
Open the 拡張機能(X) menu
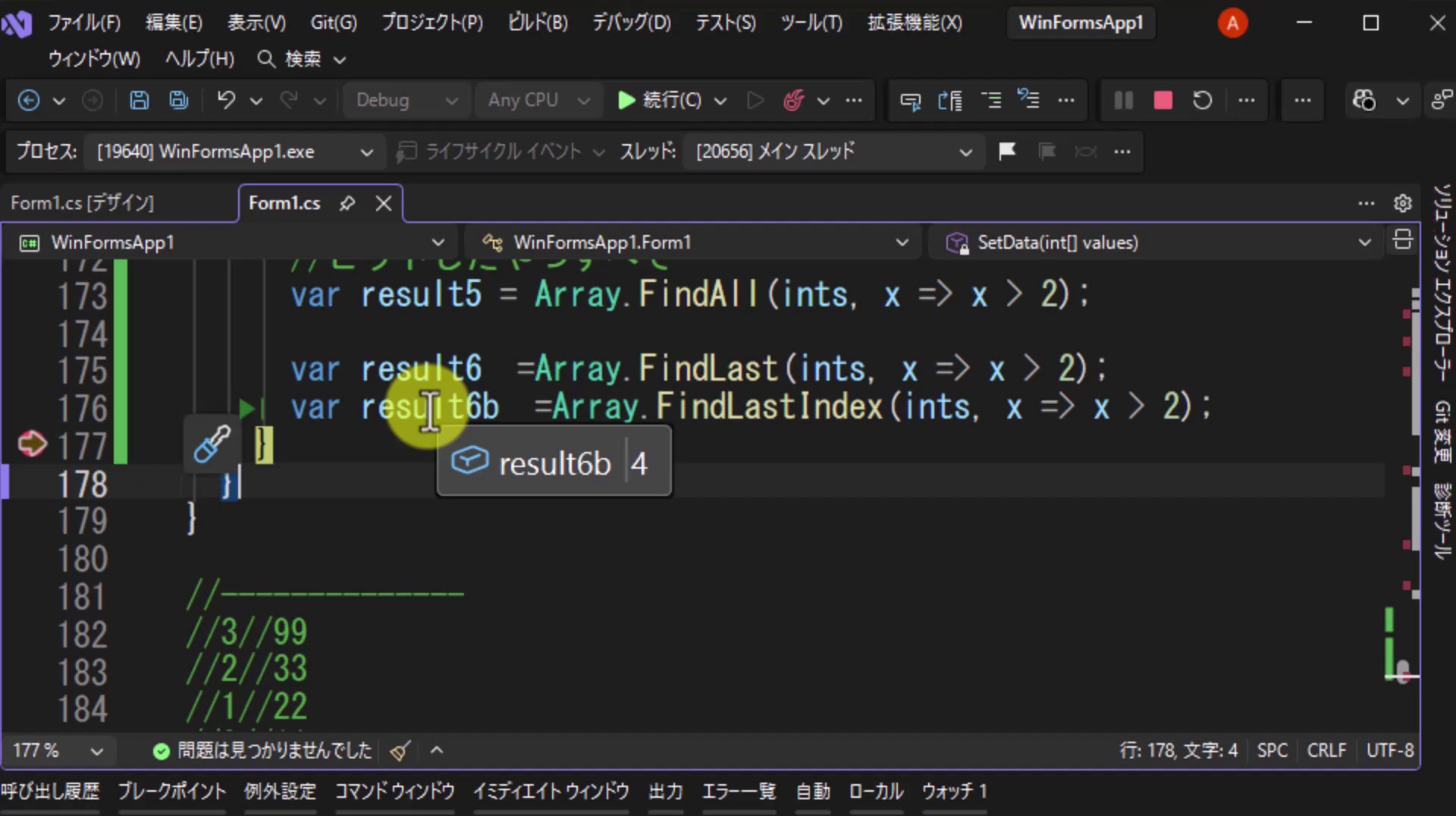coord(915,23)
